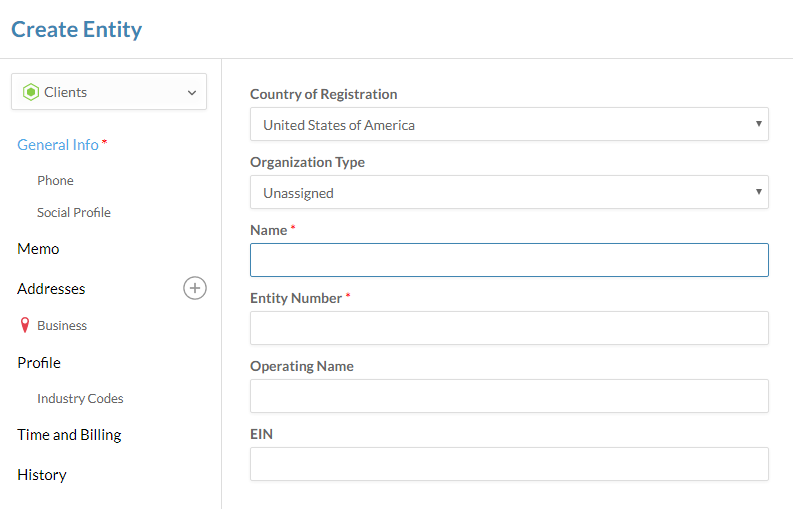Click the red location pin icon
The image size is (793, 509).
tap(25, 325)
